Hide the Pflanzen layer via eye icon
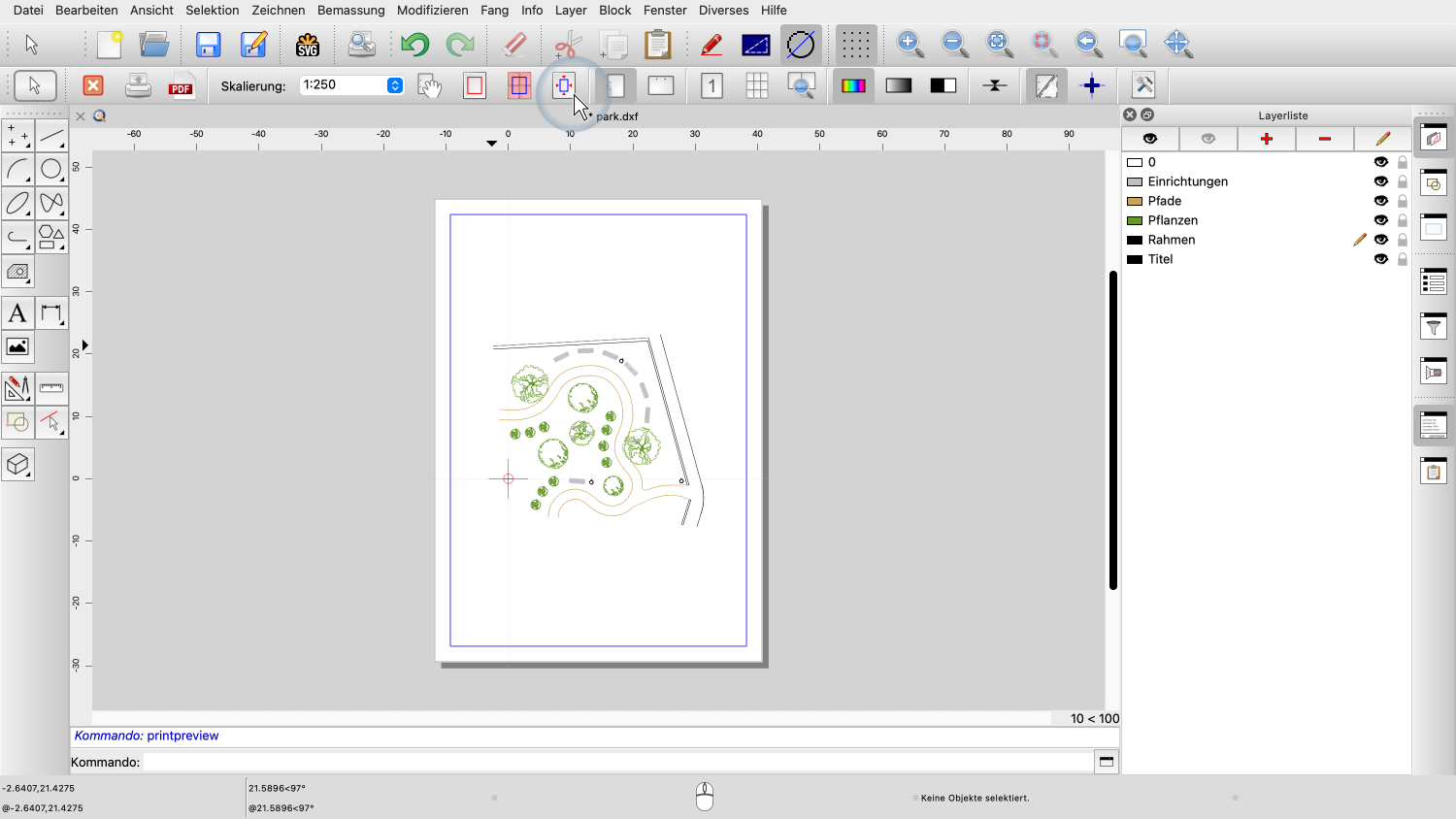The image size is (1456, 819). (1380, 220)
